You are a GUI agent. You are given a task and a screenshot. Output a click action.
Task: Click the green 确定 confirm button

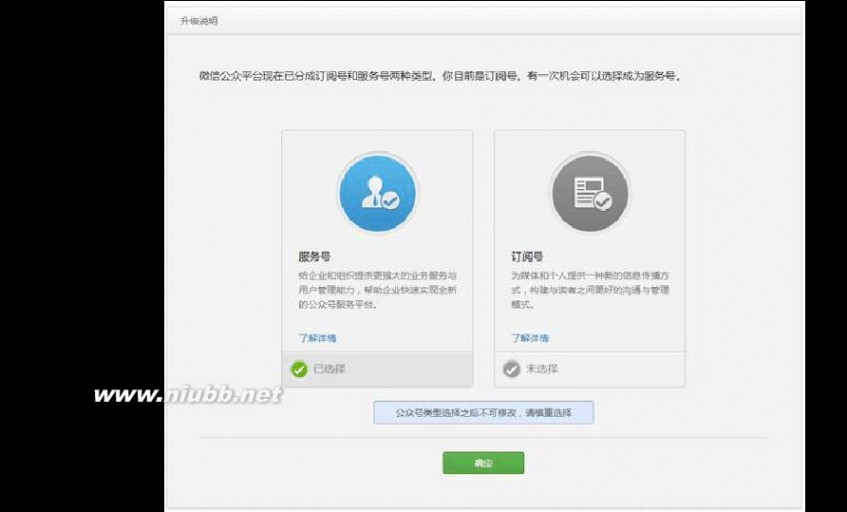coord(483,463)
